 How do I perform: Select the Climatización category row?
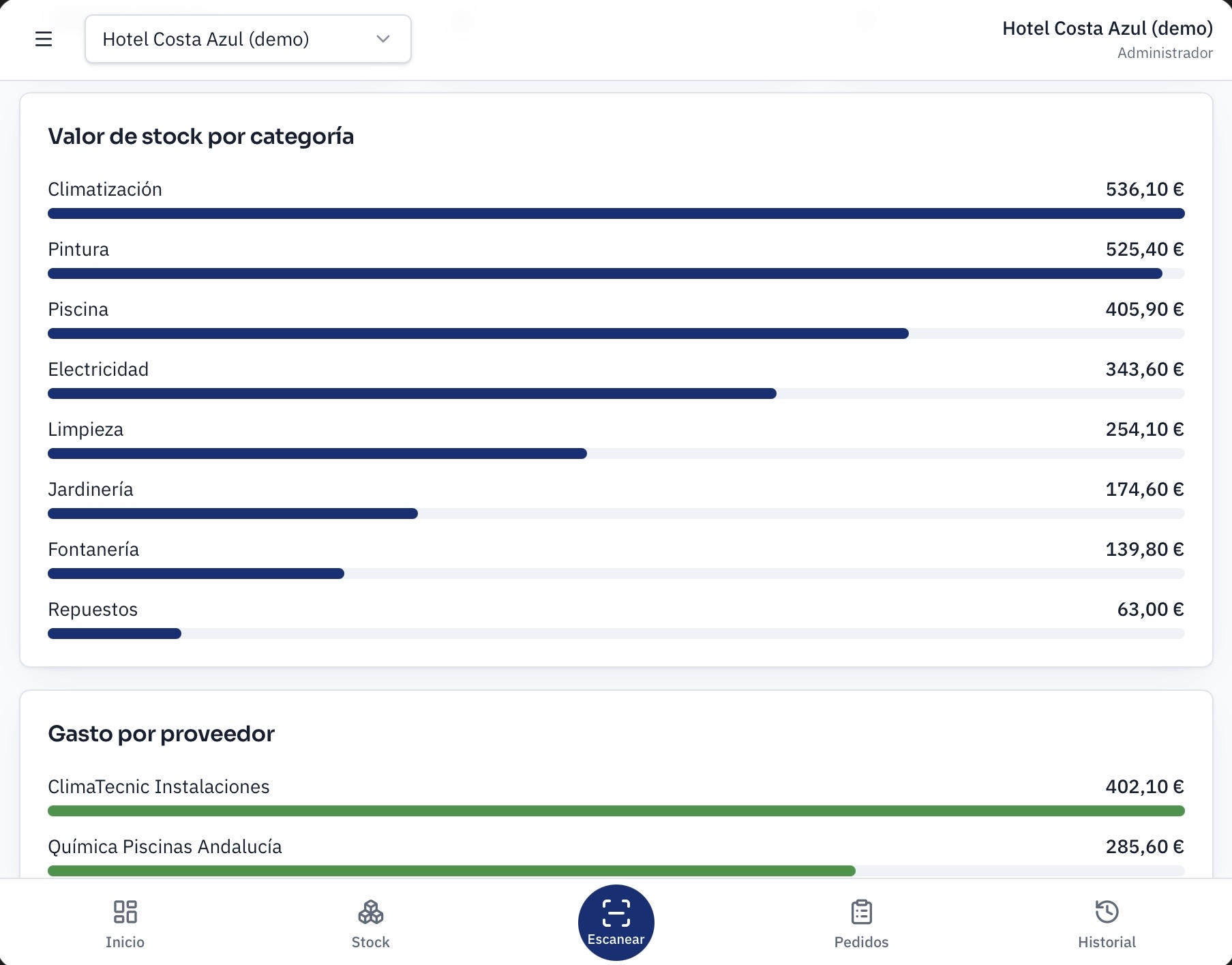pyautogui.click(x=616, y=198)
